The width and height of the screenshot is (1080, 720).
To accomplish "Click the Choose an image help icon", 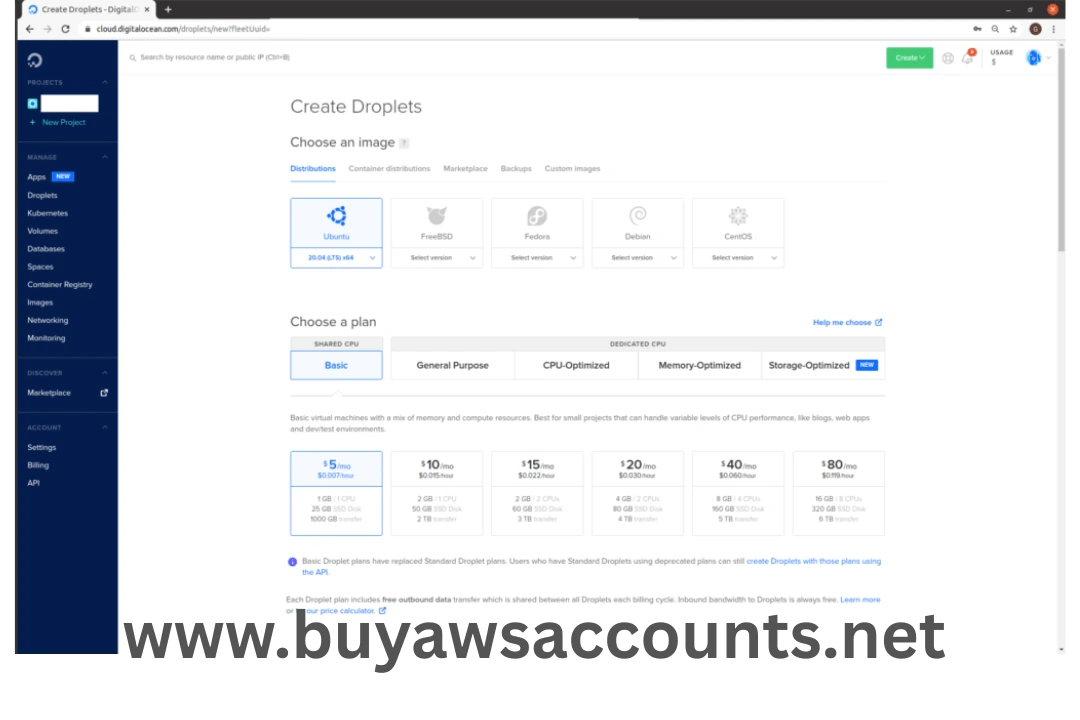I will tap(404, 143).
